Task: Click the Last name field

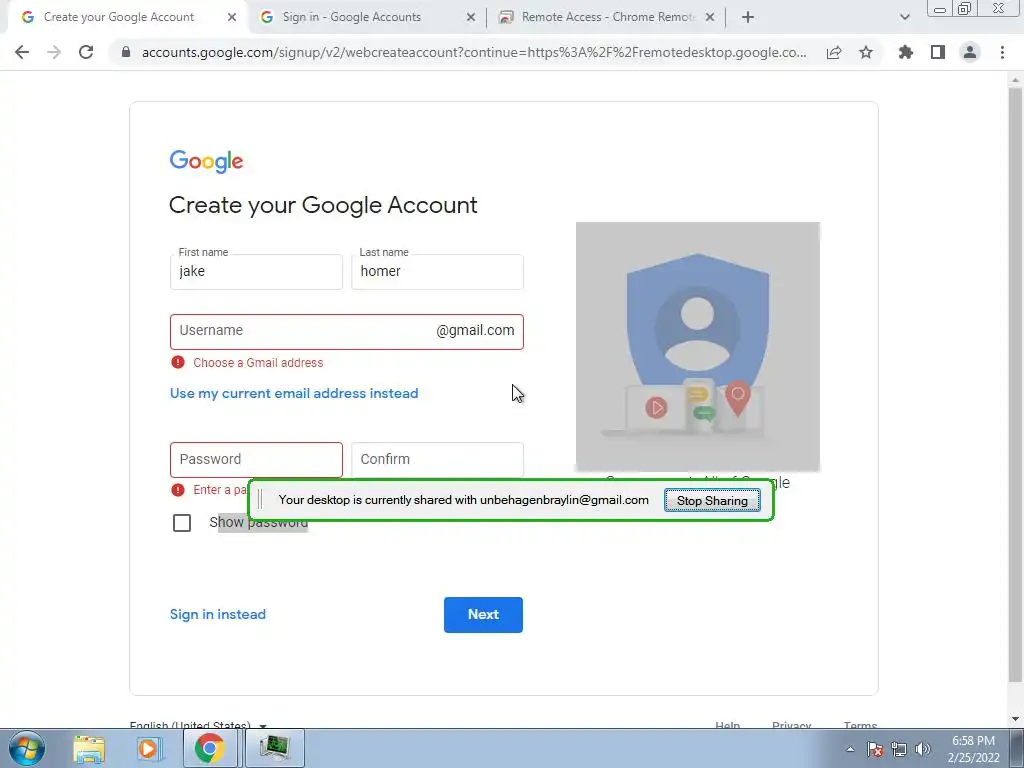Action: click(437, 272)
